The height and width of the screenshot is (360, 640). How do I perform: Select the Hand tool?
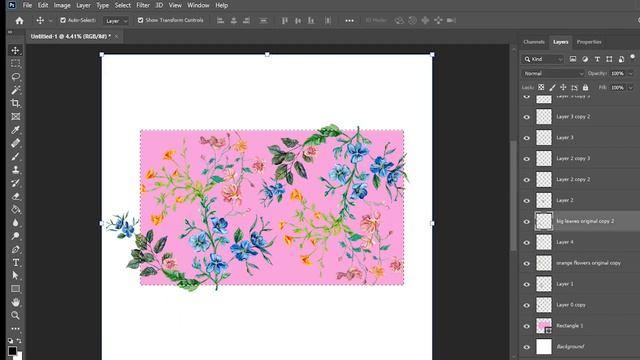tap(16, 302)
